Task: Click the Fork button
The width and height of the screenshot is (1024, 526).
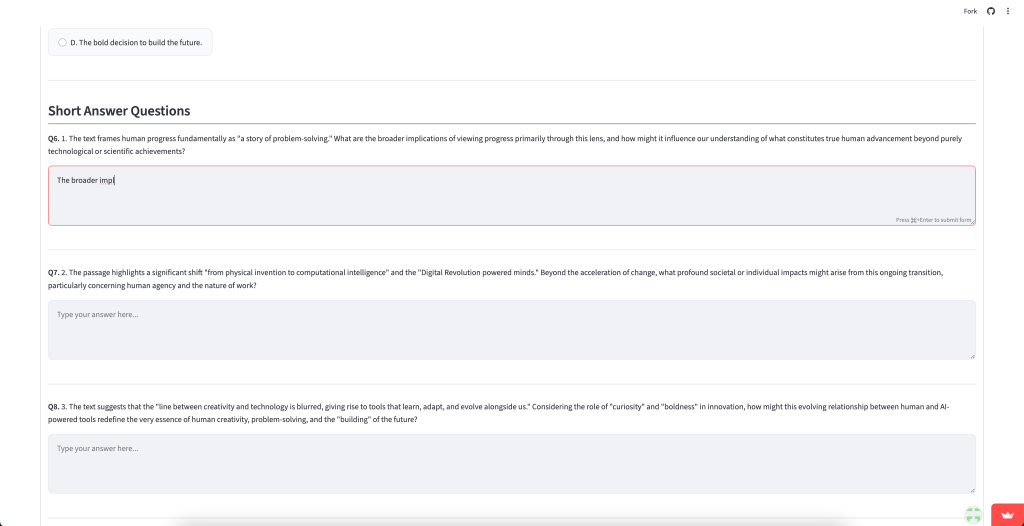Action: click(x=970, y=11)
